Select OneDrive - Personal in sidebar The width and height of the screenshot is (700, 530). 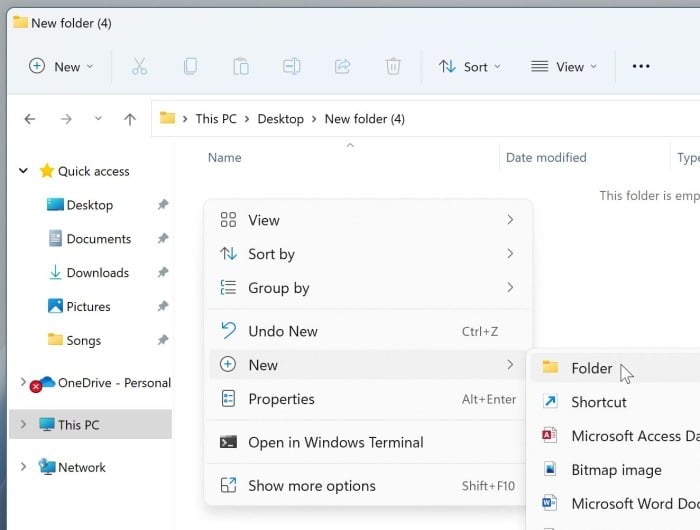click(x=101, y=383)
